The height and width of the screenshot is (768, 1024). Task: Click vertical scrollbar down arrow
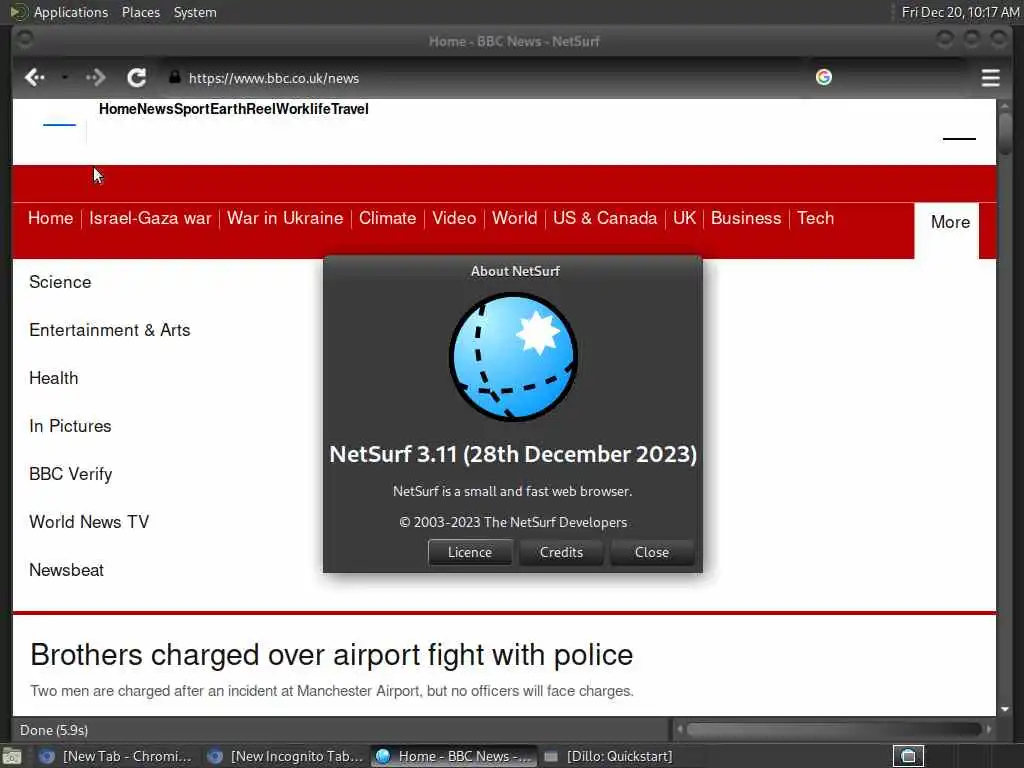coord(1004,709)
